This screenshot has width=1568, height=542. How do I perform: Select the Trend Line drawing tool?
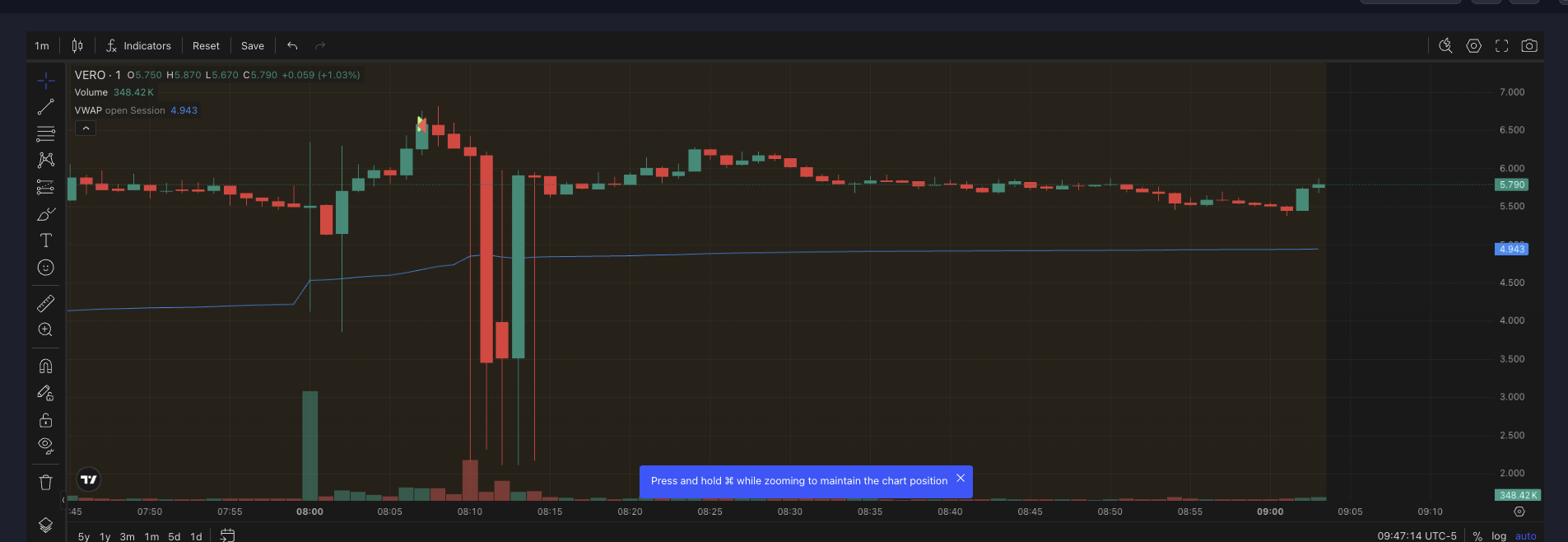pos(45,107)
